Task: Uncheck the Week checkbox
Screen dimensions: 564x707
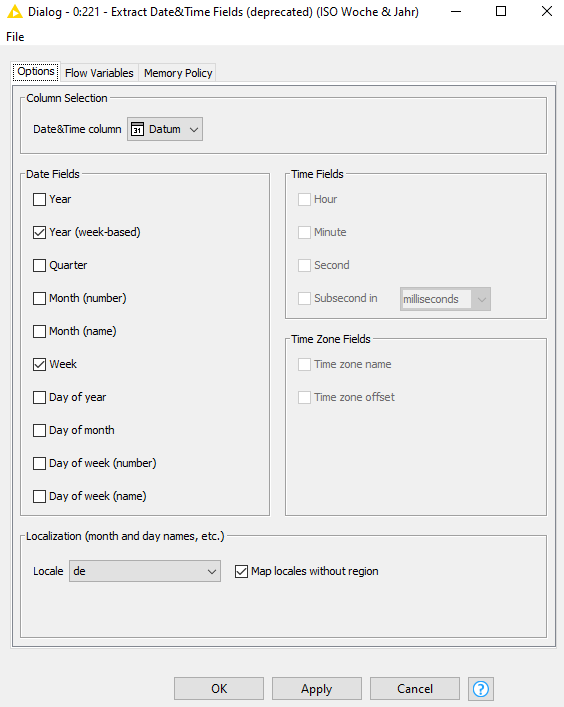Action: pos(40,364)
